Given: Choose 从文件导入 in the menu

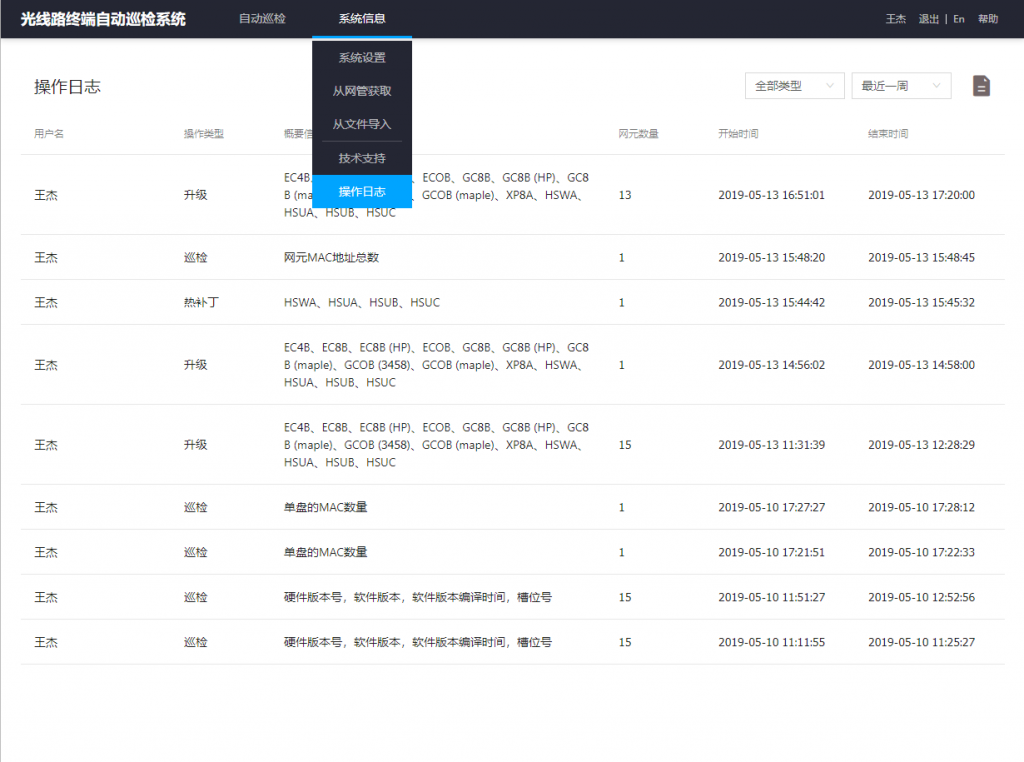Looking at the screenshot, I should 362,125.
